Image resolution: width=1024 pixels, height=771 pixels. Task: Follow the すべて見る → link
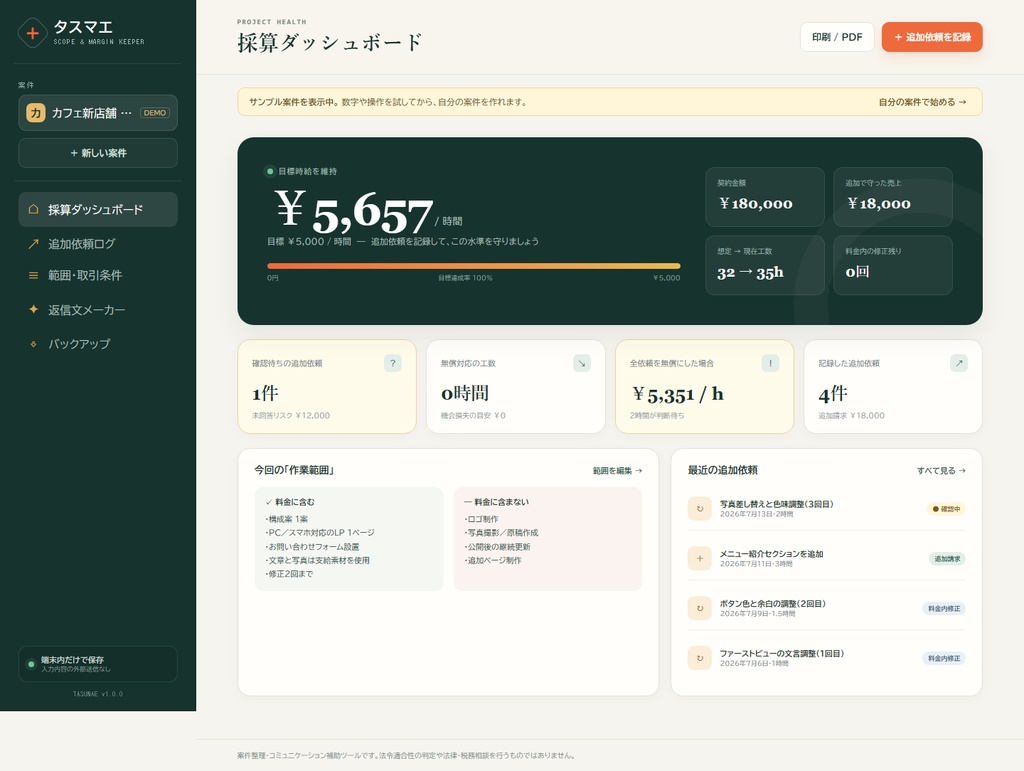pyautogui.click(x=941, y=471)
